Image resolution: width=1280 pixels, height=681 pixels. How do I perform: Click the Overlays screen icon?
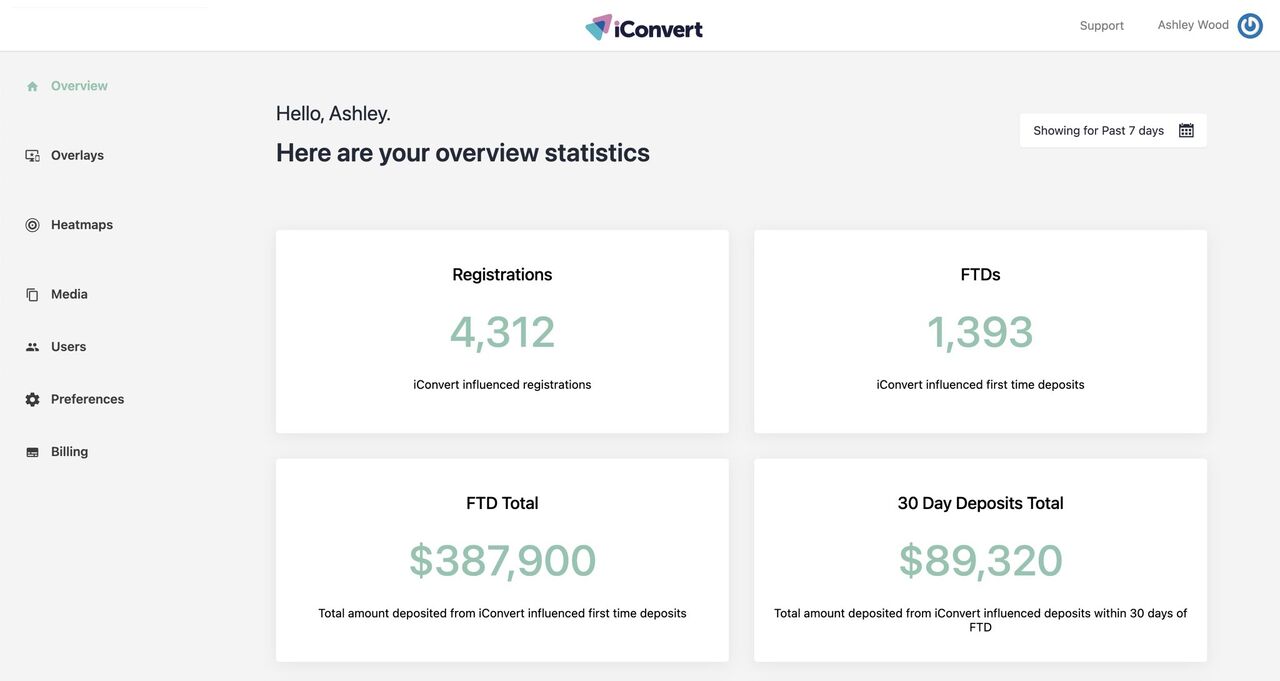tap(32, 156)
